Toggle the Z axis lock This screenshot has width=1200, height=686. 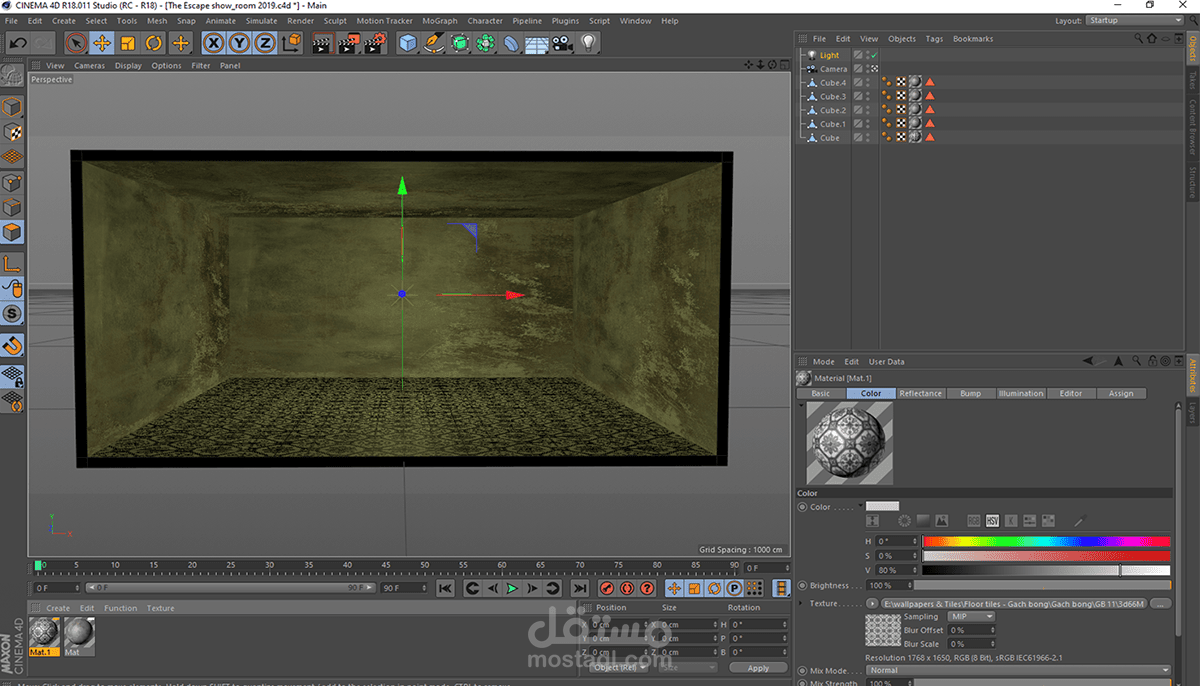pos(265,42)
